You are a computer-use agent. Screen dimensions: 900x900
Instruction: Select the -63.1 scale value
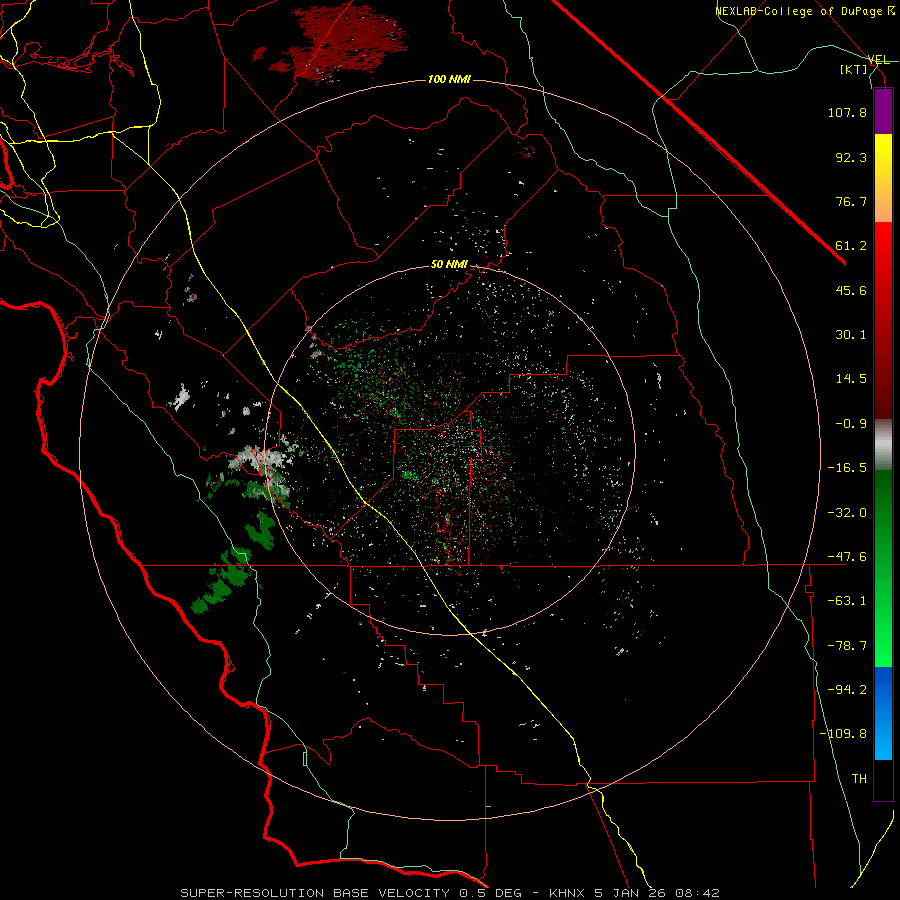(847, 601)
